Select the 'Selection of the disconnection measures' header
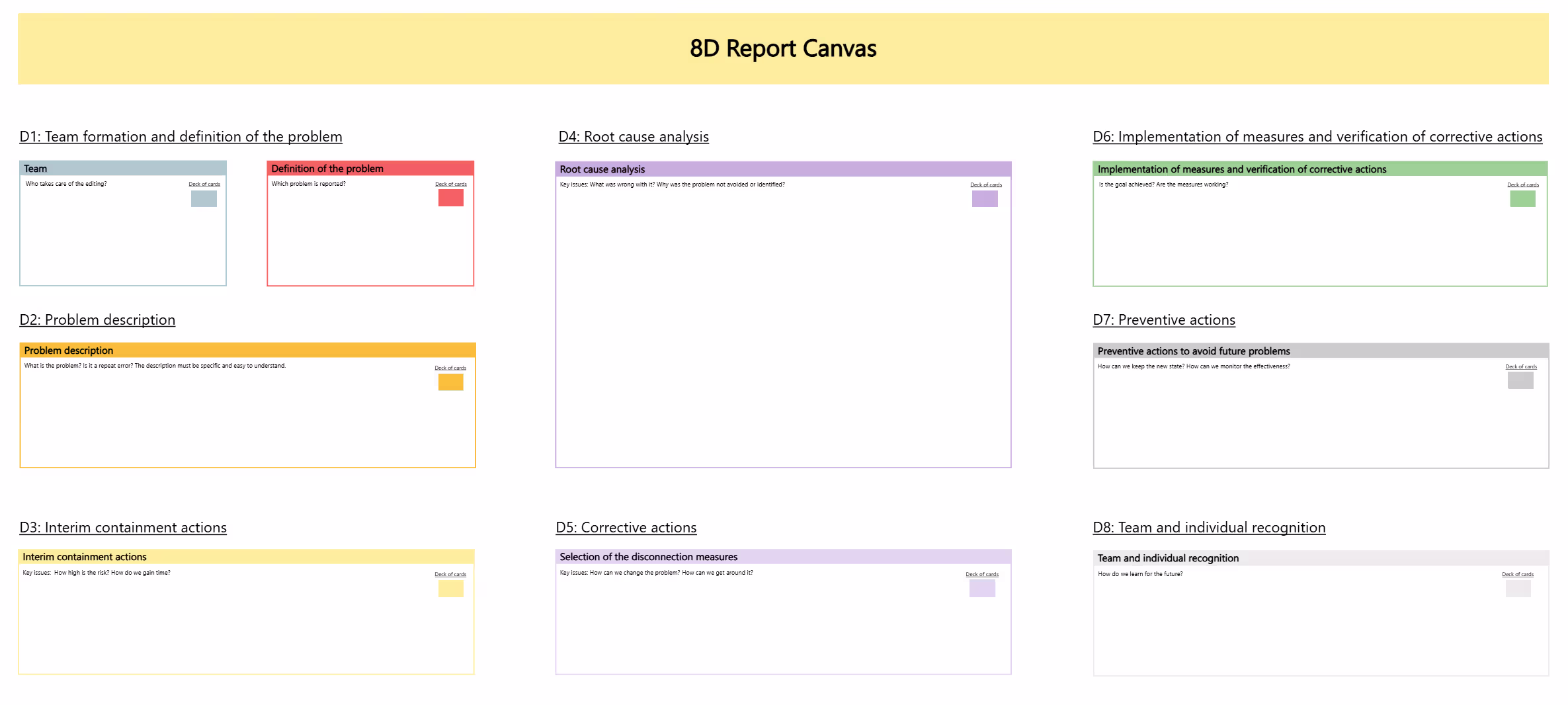1568x705 pixels. [783, 557]
